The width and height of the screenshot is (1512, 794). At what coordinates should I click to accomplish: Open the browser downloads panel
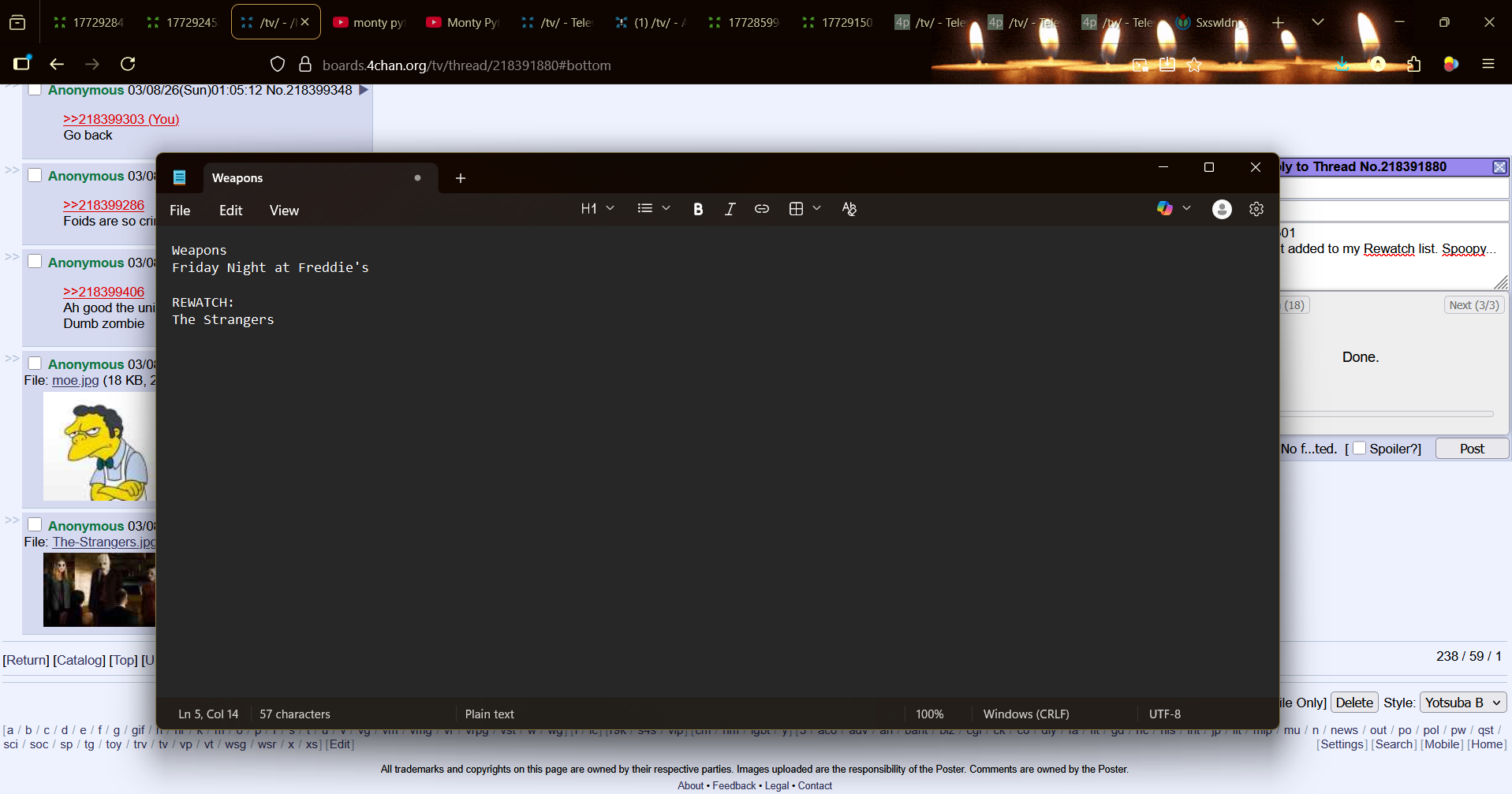pos(1342,64)
